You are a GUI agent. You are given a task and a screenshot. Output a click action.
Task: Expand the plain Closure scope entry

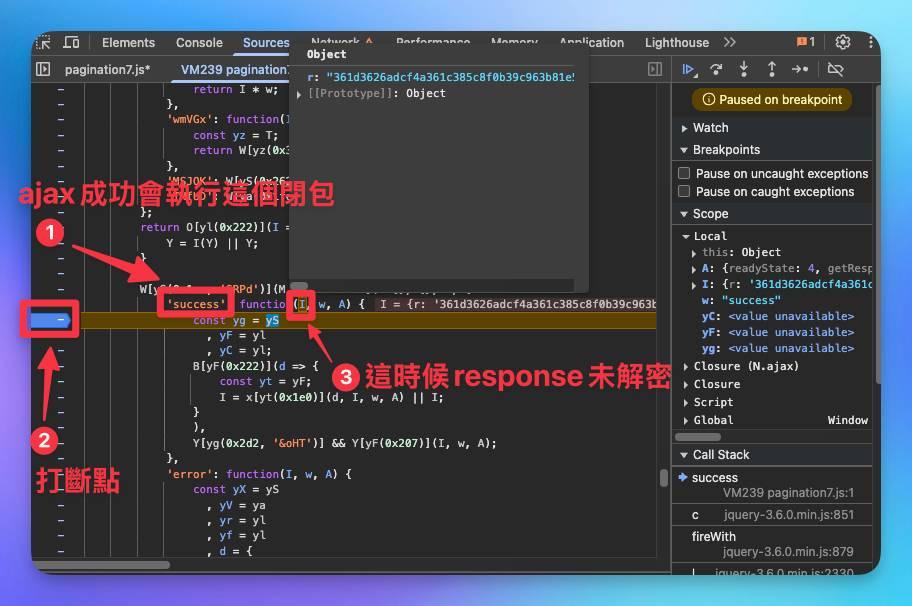686,384
